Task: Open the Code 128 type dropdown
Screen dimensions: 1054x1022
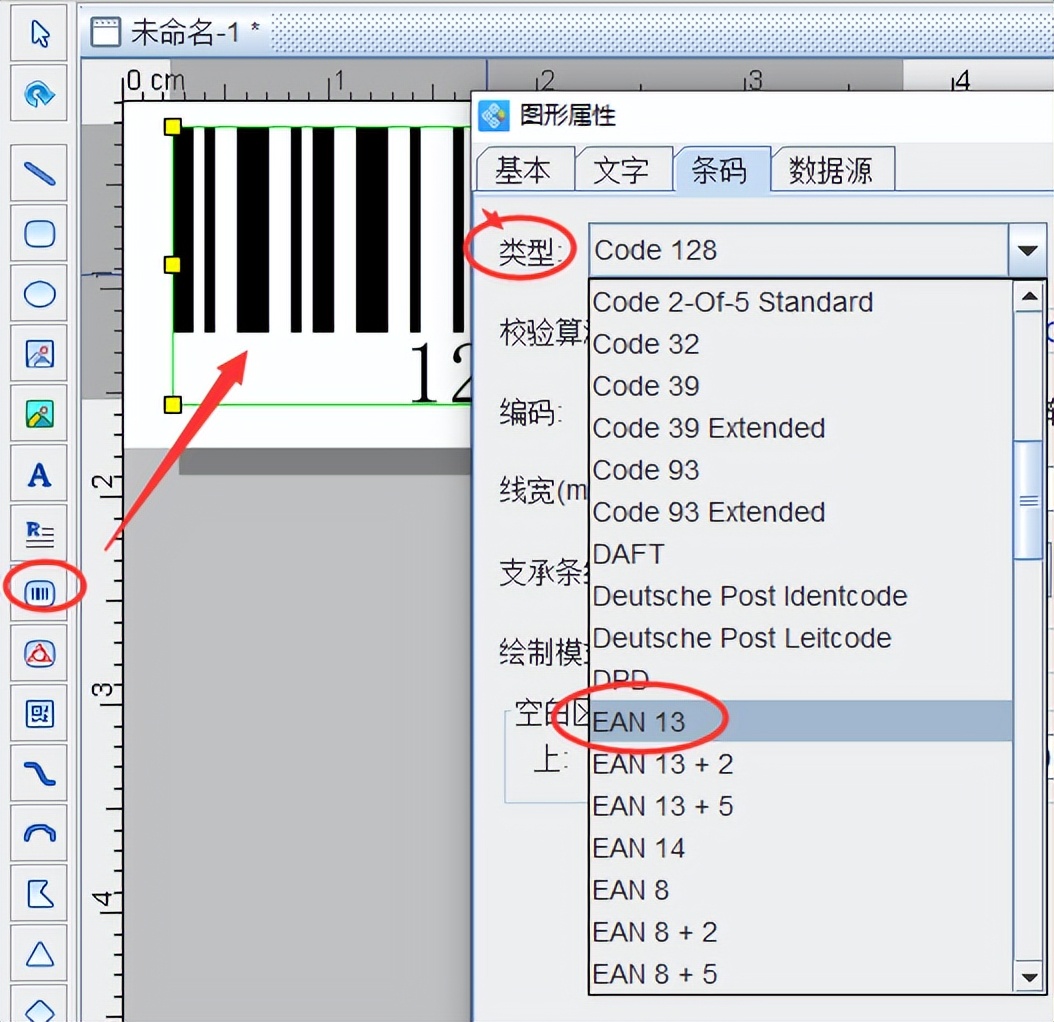Action: pyautogui.click(x=1028, y=250)
